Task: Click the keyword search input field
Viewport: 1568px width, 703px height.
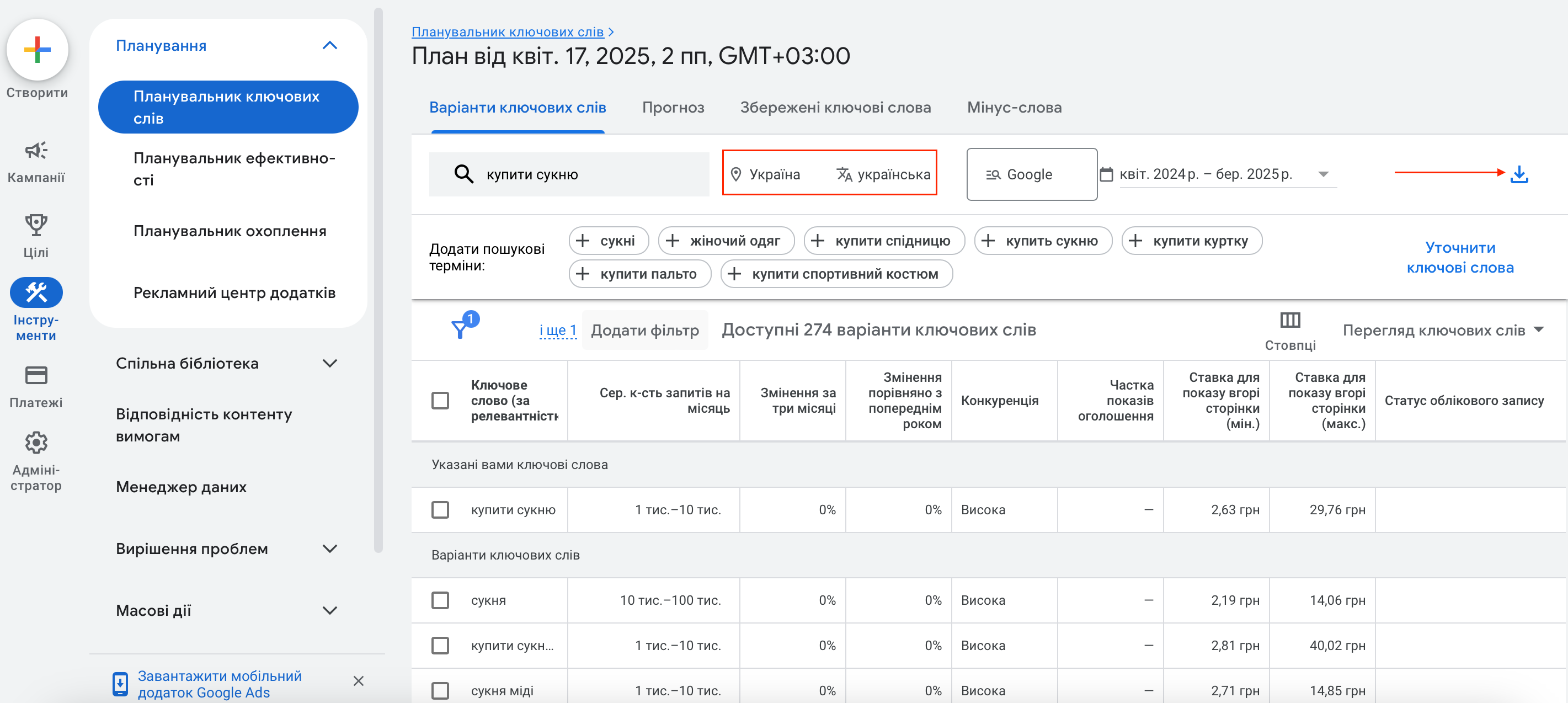Action: coord(569,174)
